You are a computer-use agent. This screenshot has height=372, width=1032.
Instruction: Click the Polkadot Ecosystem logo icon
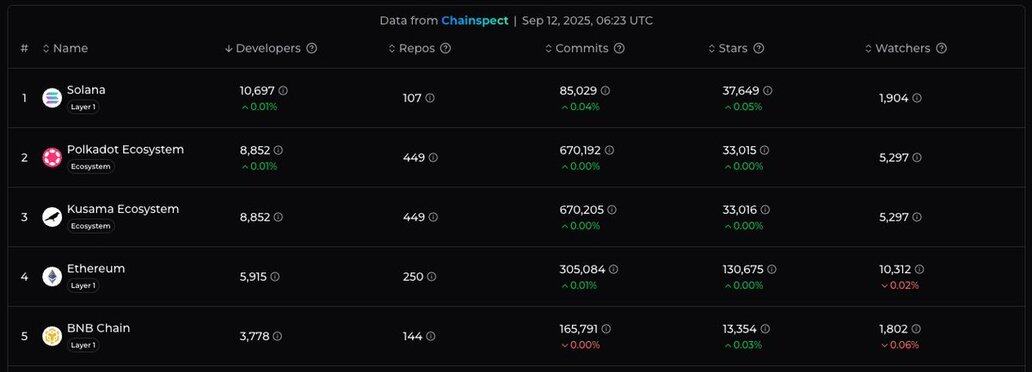pyautogui.click(x=52, y=157)
